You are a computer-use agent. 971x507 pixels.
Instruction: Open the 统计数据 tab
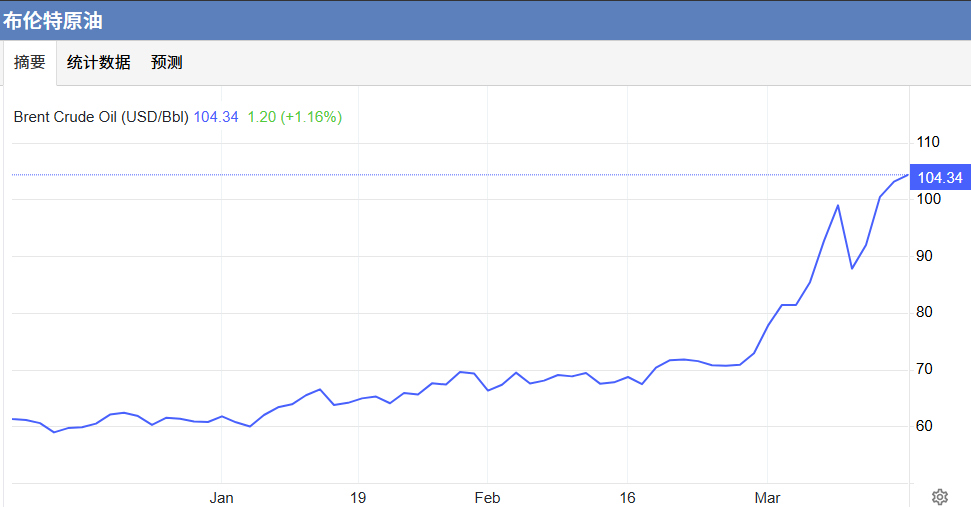[x=98, y=63]
